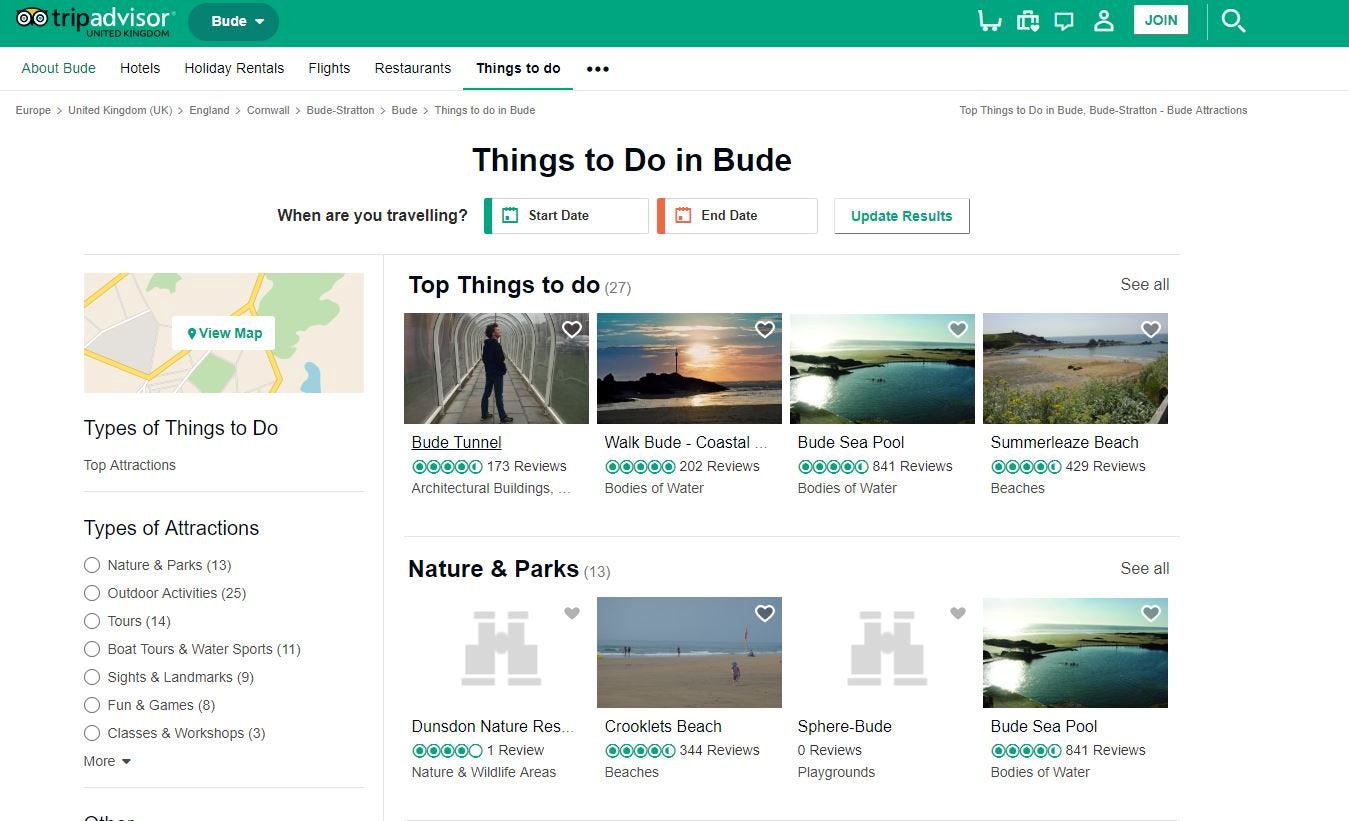This screenshot has width=1349, height=821.
Task: Click the End Date field
Action: coord(738,215)
